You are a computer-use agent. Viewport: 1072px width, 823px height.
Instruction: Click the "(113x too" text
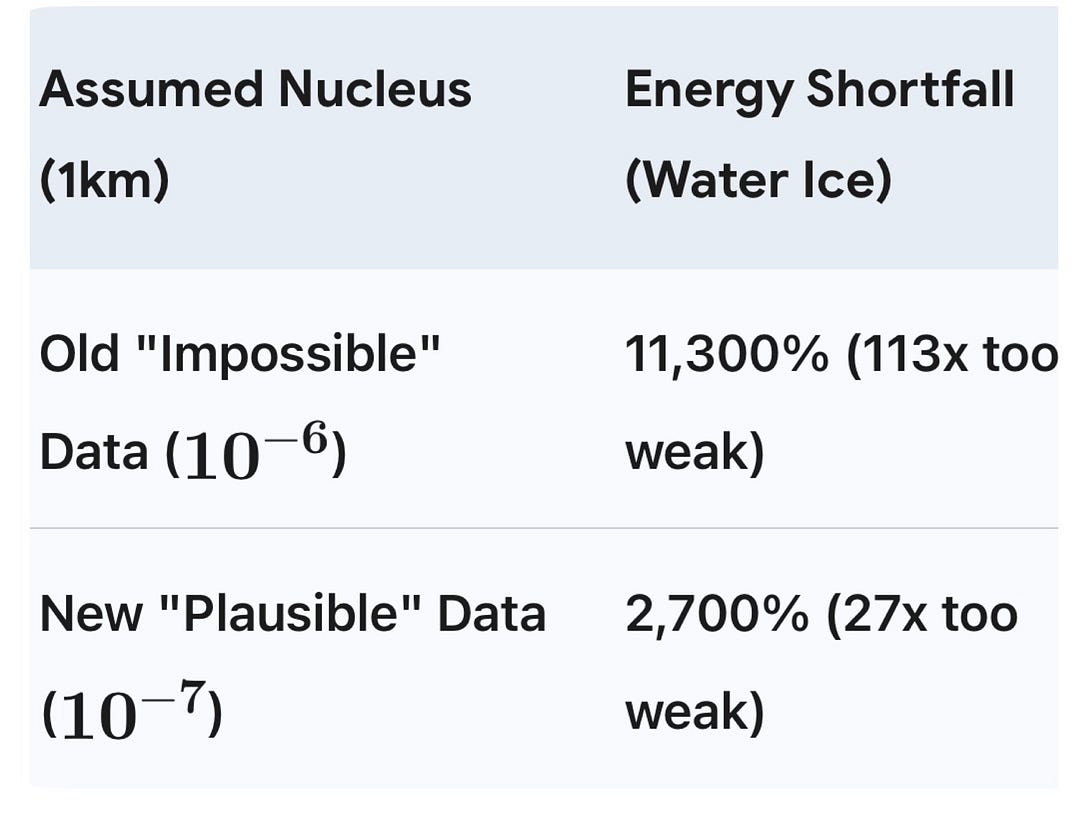pyautogui.click(x=951, y=353)
